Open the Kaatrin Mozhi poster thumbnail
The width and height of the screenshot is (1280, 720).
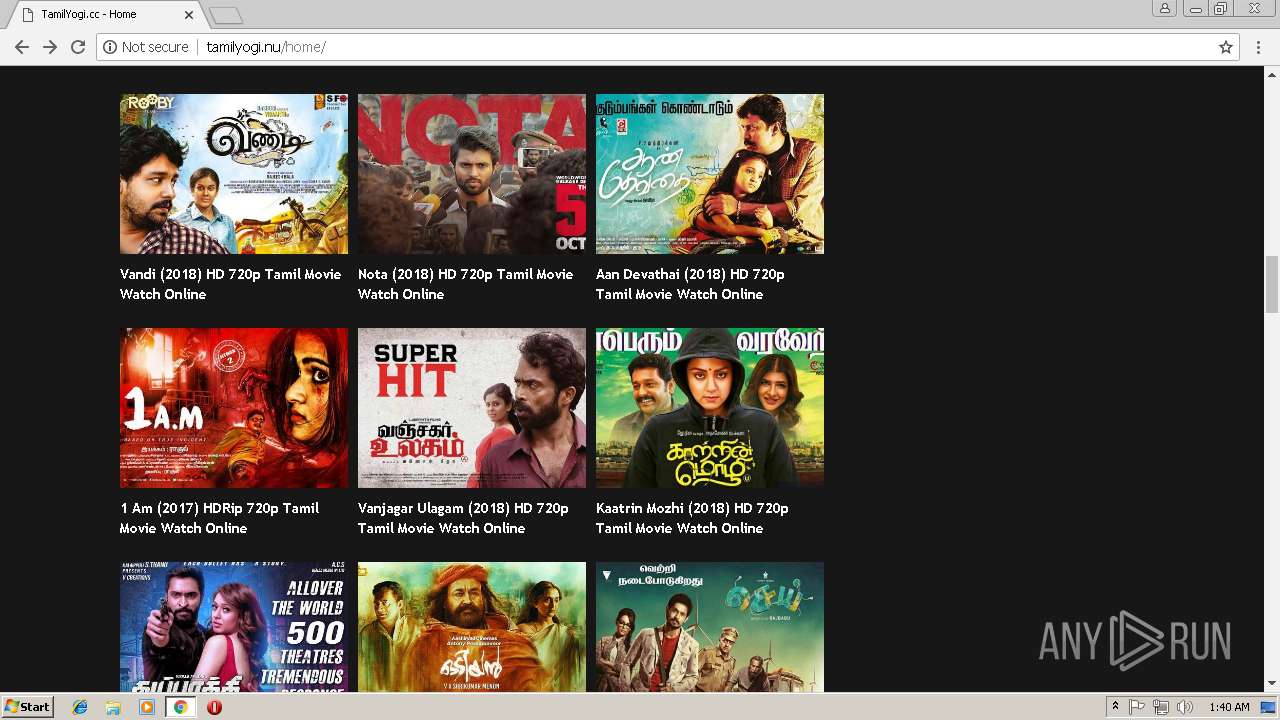(x=710, y=408)
